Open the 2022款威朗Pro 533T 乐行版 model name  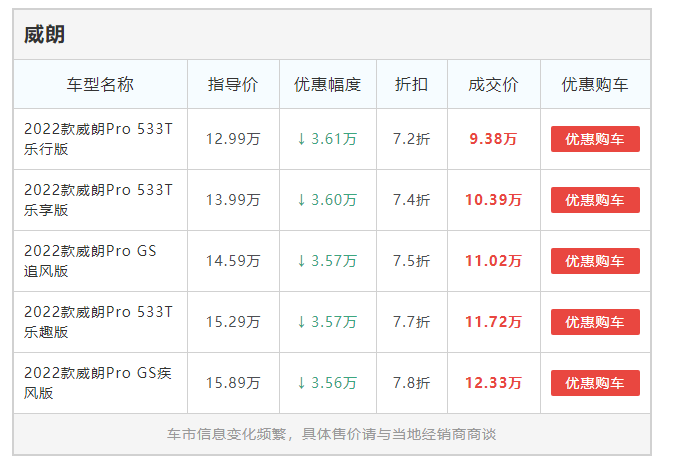point(98,139)
